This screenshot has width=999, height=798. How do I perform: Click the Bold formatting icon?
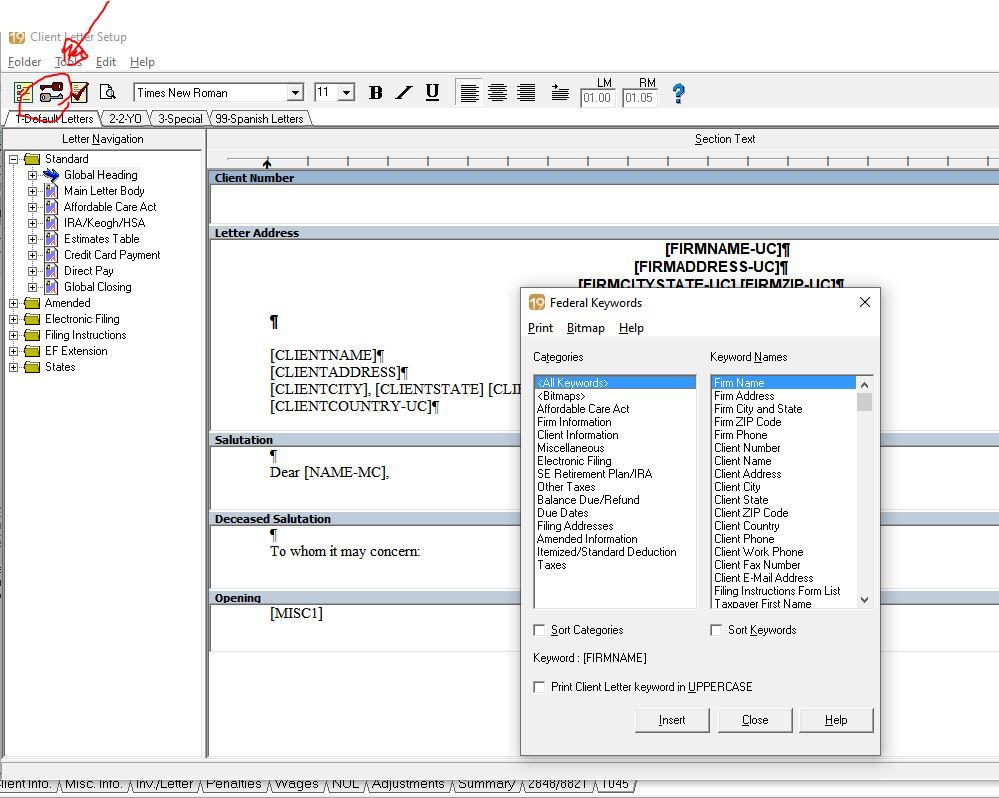[x=376, y=93]
